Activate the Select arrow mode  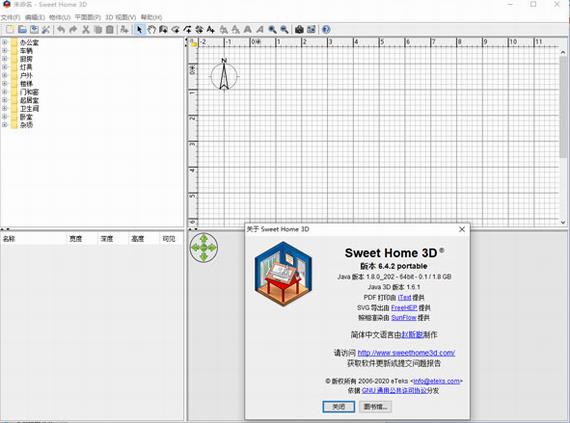[140, 29]
